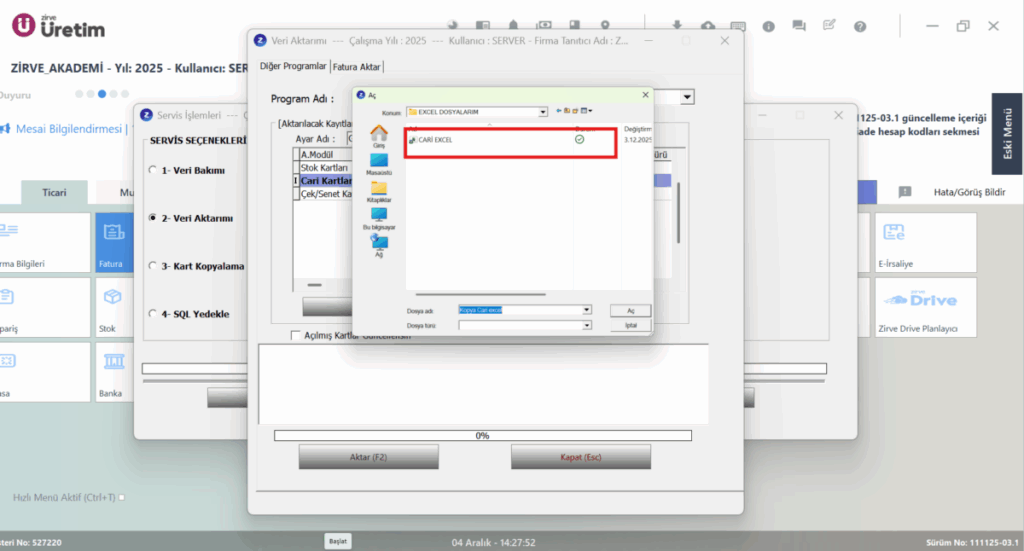The width and height of the screenshot is (1024, 551).
Task: Open Kitaplıklar folder shortcut
Action: click(x=379, y=191)
